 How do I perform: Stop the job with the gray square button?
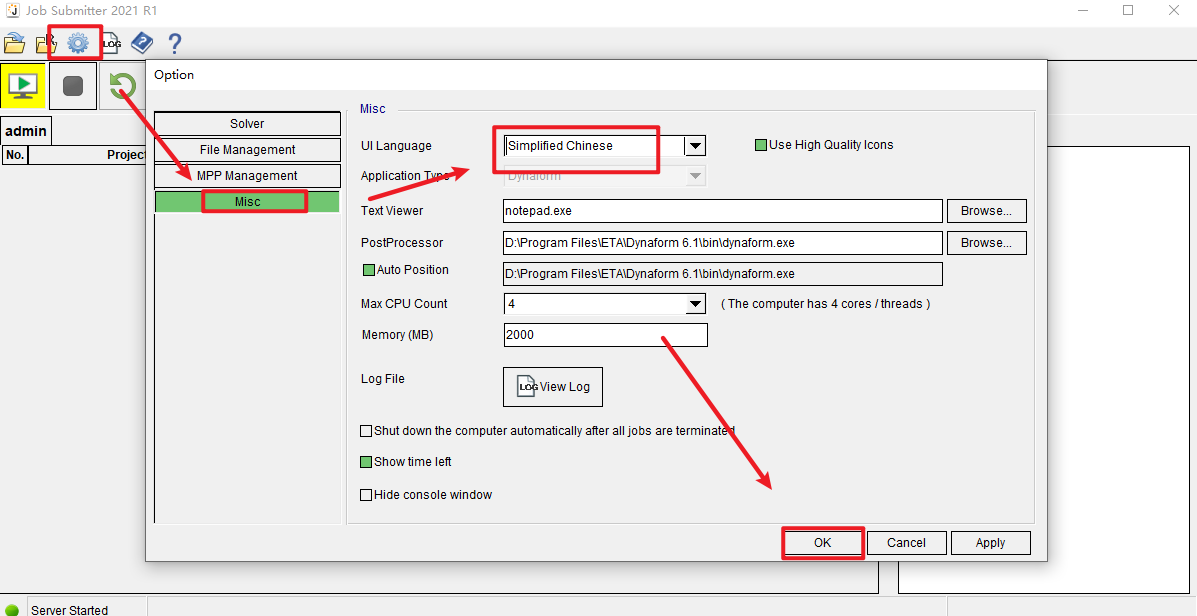point(73,85)
